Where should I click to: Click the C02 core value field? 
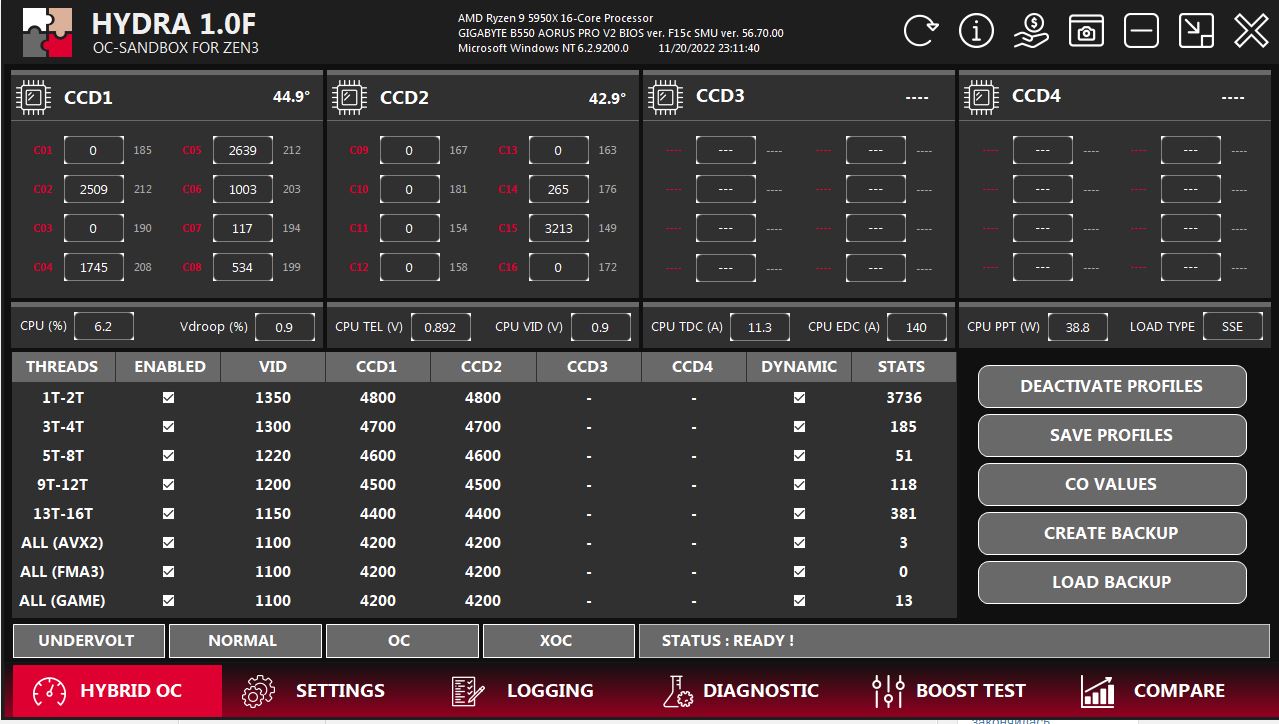[x=94, y=189]
